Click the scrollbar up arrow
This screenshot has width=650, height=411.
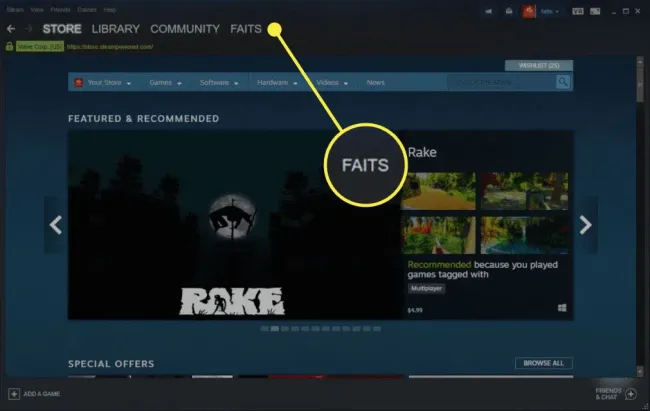[x=640, y=62]
